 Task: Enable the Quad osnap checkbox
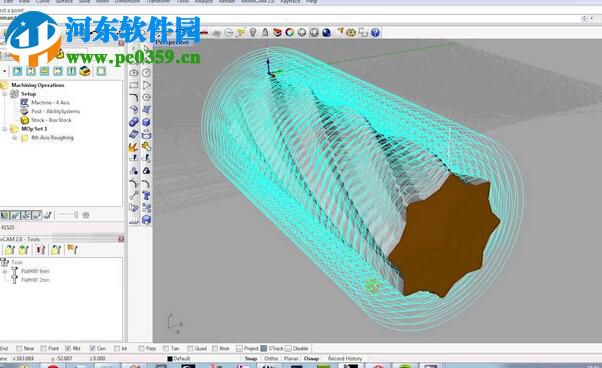[x=190, y=348]
